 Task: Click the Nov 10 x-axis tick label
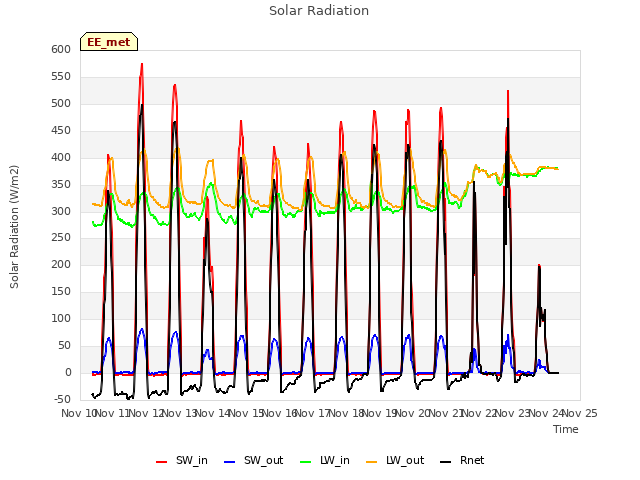[x=79, y=413]
